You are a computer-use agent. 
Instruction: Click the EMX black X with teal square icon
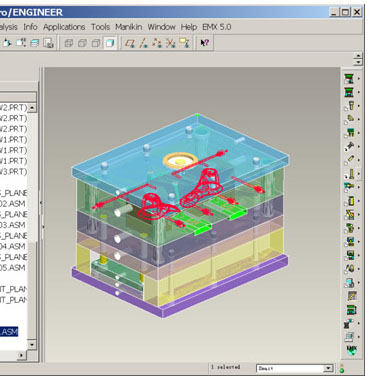tap(349, 323)
